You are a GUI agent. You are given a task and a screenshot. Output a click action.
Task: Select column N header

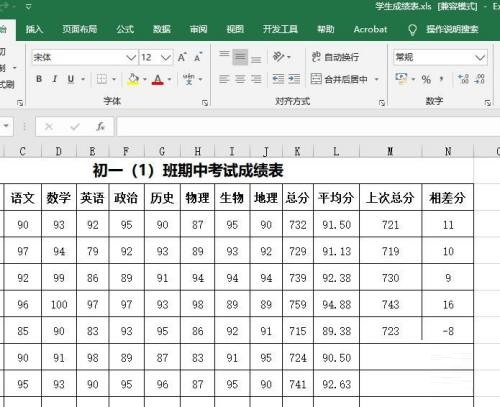click(448, 152)
